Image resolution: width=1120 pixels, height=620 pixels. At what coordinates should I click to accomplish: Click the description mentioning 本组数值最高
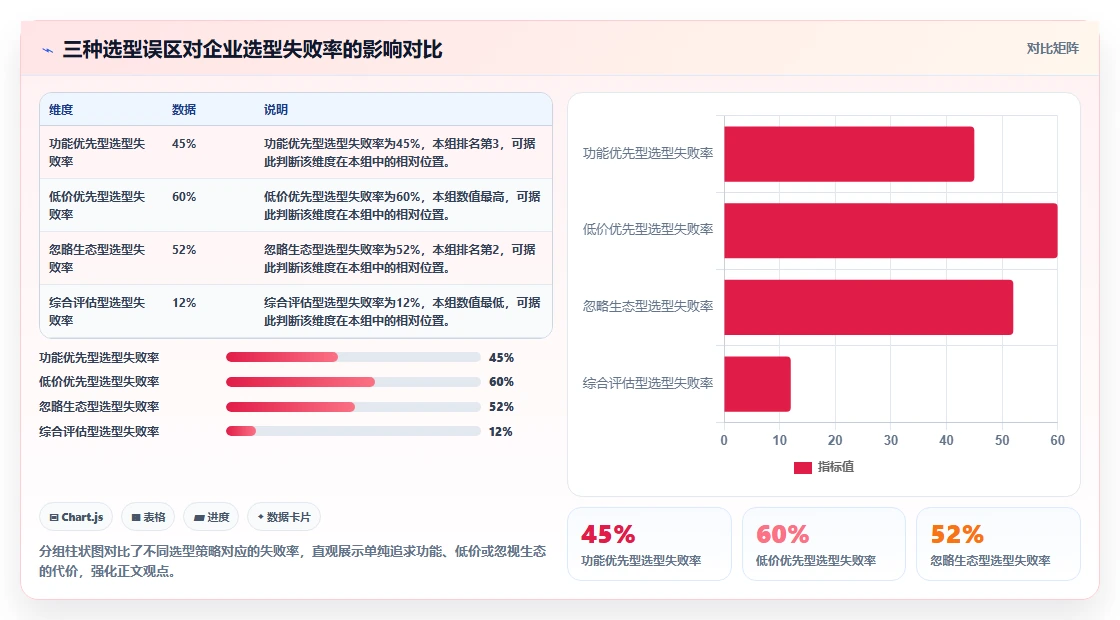coord(402,206)
